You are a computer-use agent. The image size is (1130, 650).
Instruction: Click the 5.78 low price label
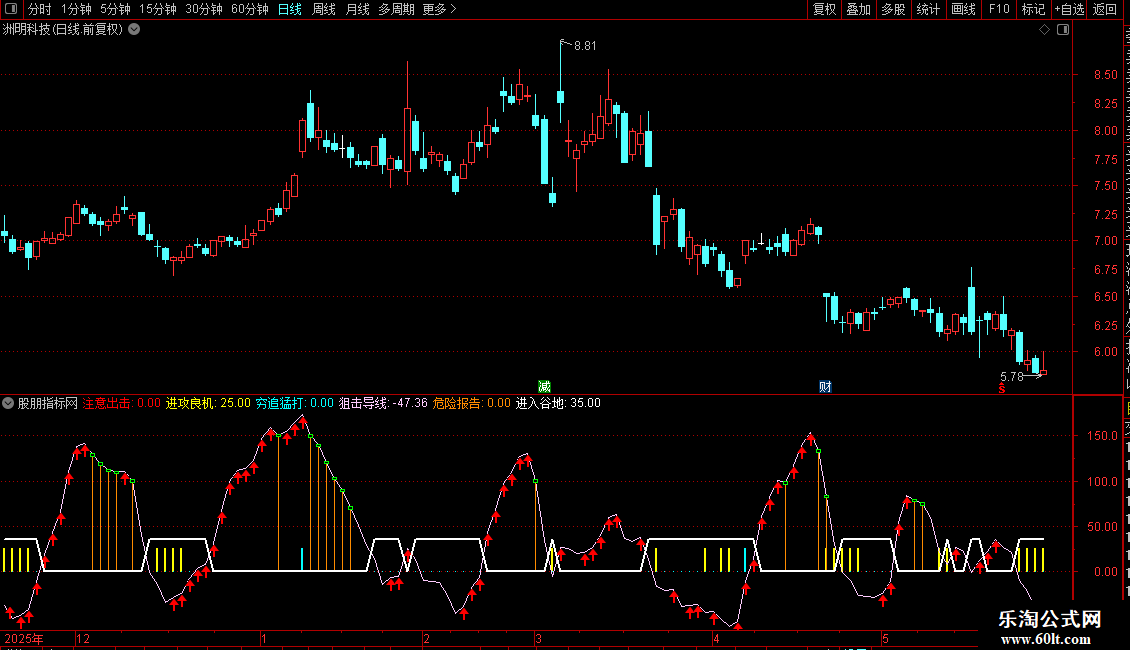[1012, 377]
